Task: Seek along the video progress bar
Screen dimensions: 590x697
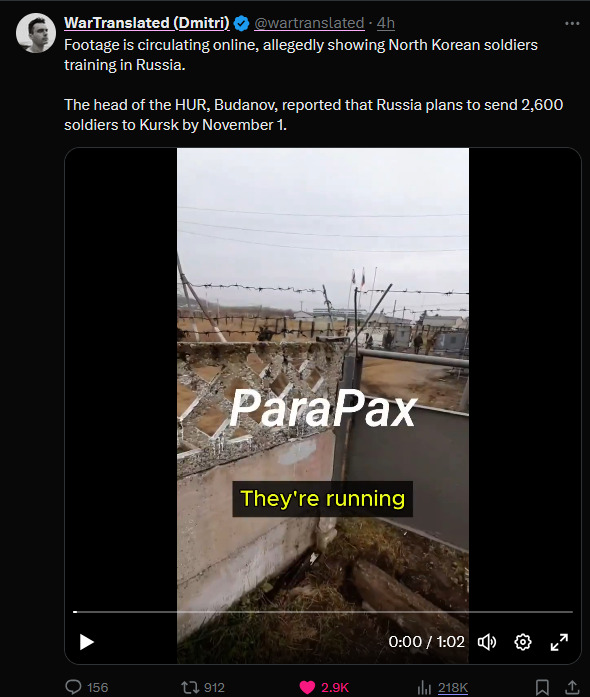Action: (323, 612)
